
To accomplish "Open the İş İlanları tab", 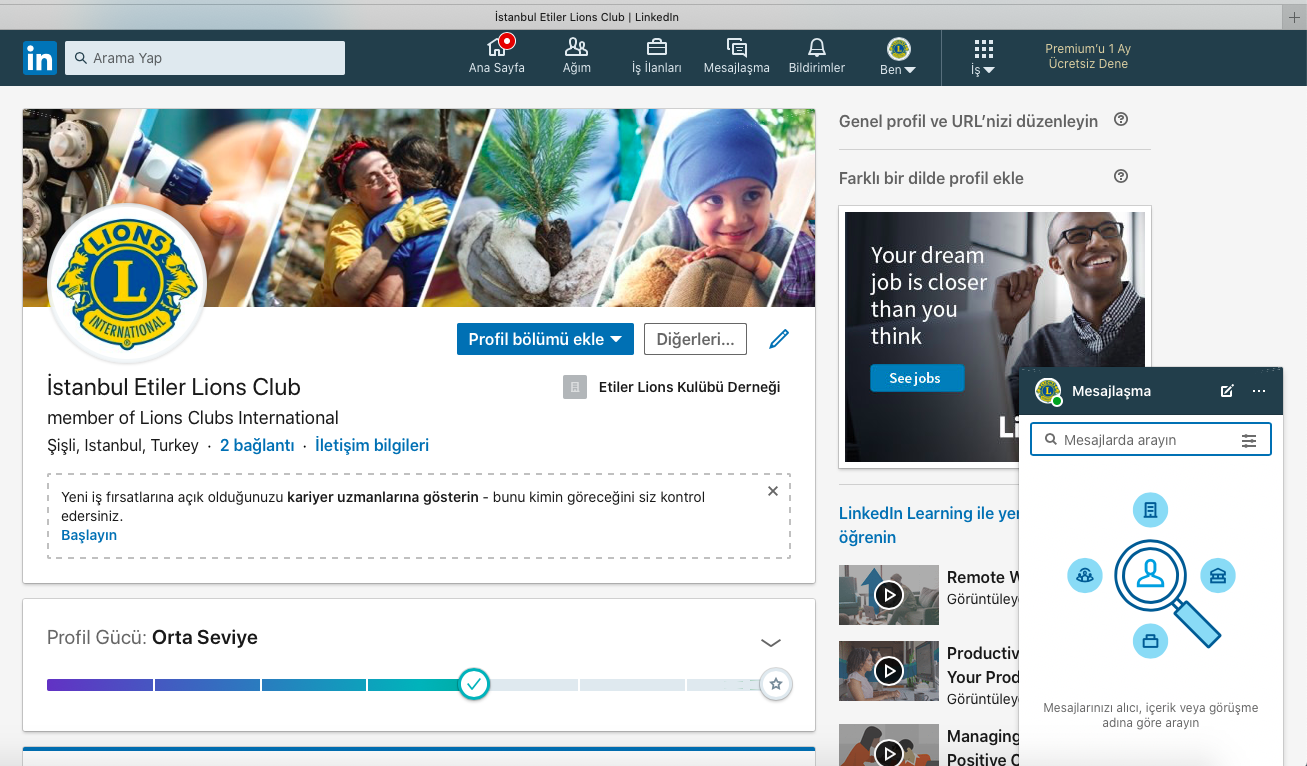I will click(656, 48).
